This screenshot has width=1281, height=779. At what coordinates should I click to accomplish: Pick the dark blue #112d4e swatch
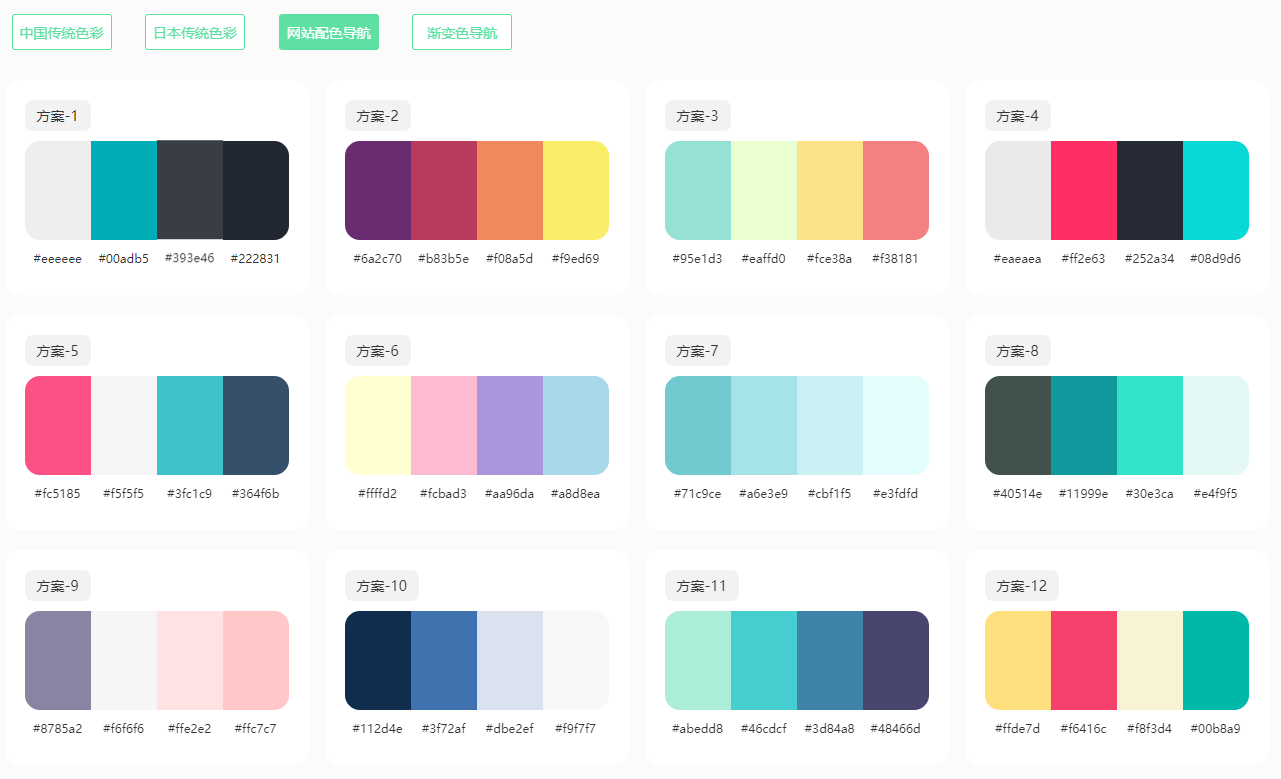click(378, 660)
